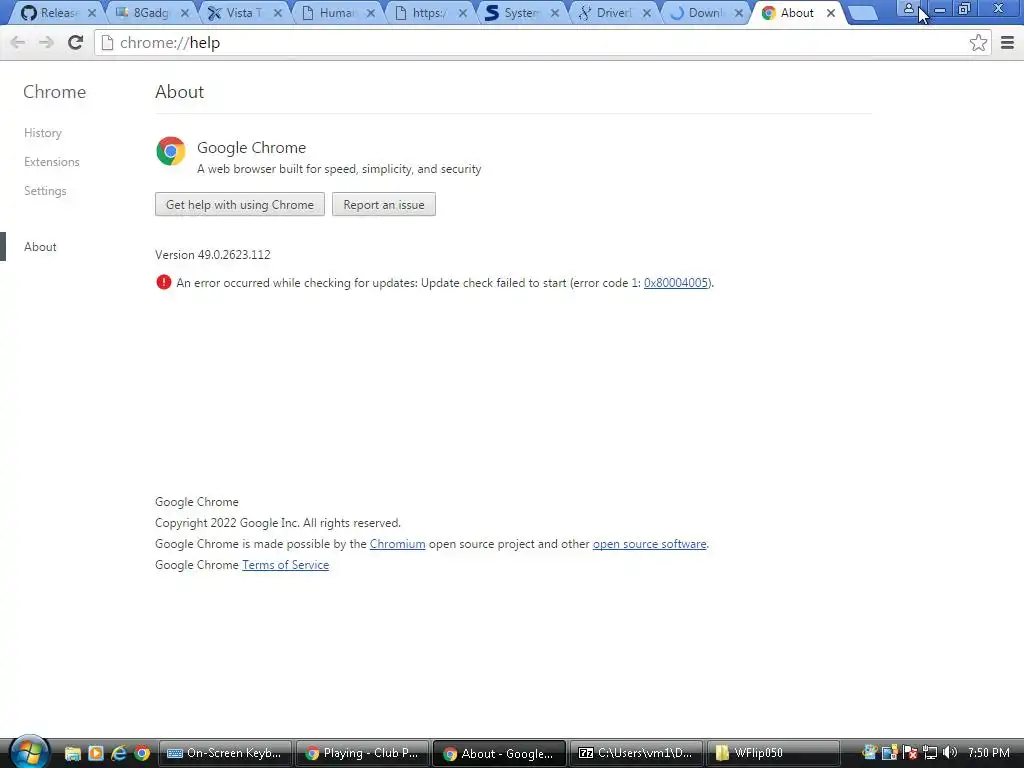This screenshot has width=1024, height=768.
Task: Open the Chrome hamburger menu
Action: coord(1007,42)
